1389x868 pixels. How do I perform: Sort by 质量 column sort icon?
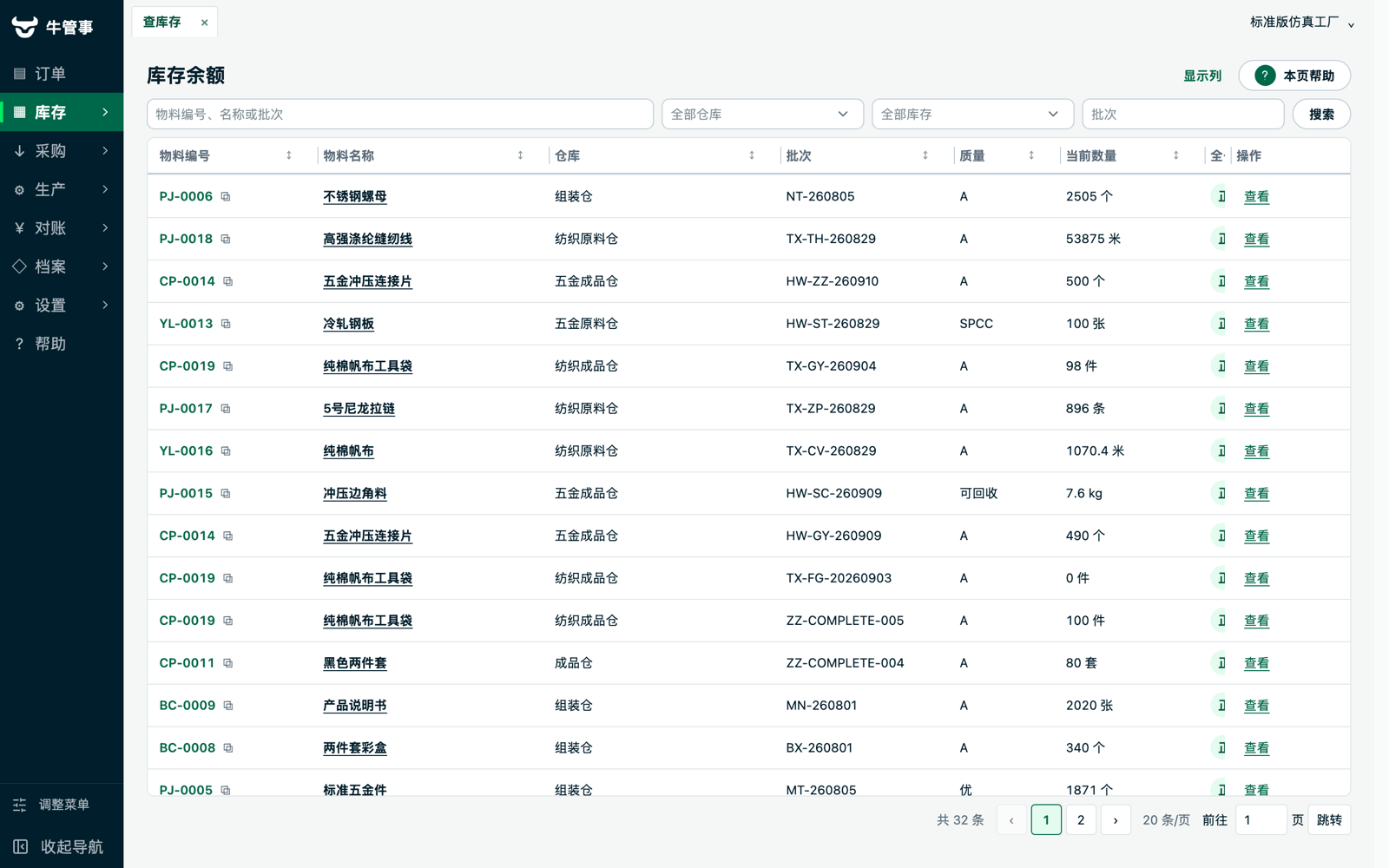click(1031, 155)
